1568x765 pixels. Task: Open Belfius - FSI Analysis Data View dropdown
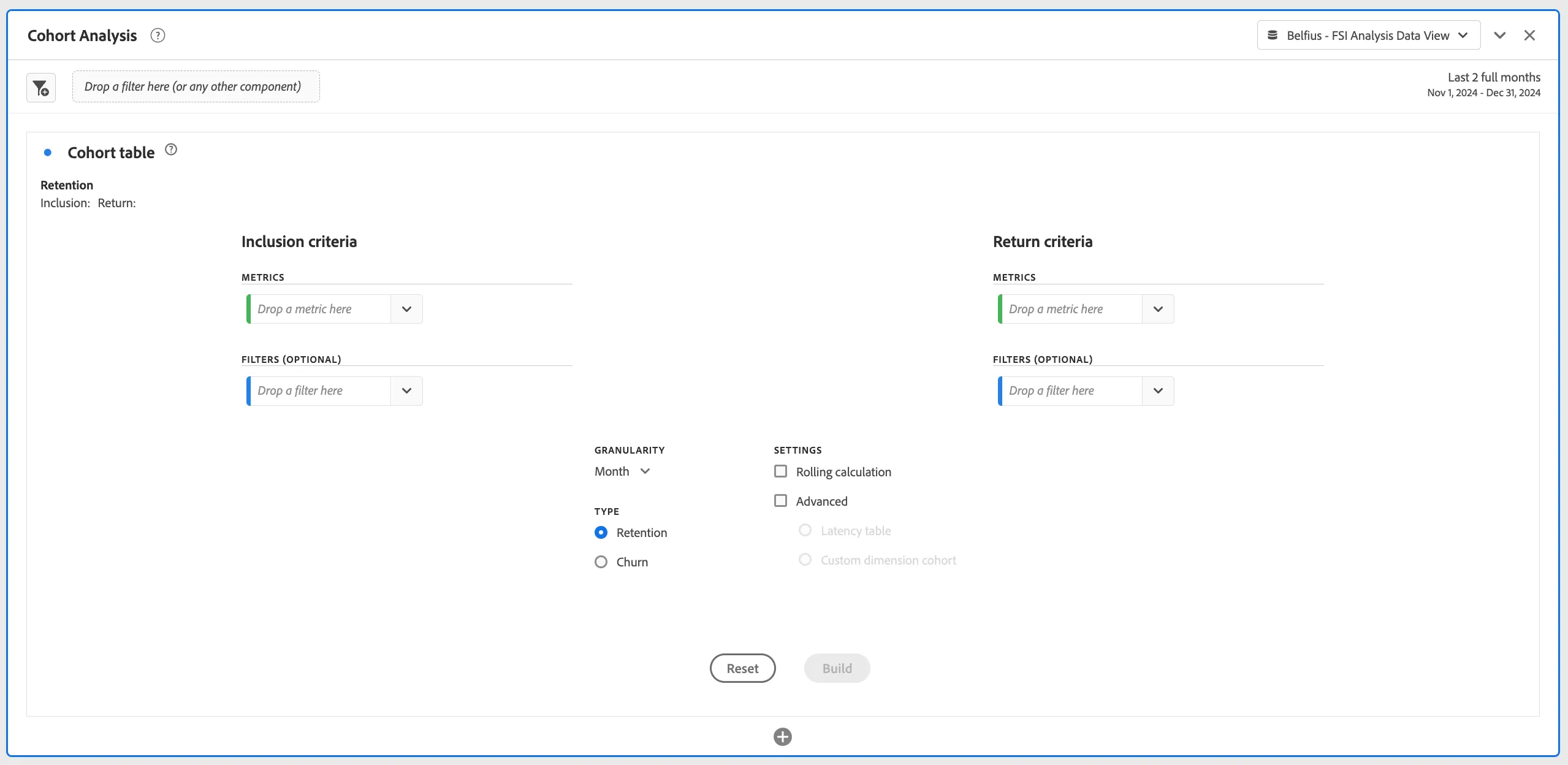pos(1369,36)
